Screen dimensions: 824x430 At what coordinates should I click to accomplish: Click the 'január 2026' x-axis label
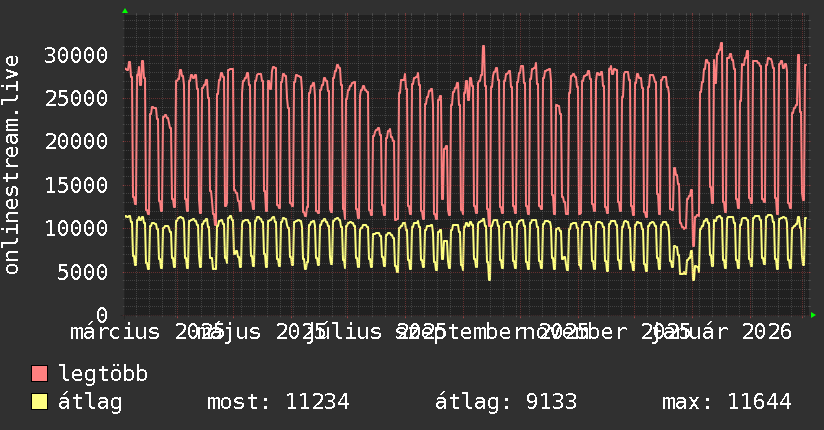coord(722,332)
